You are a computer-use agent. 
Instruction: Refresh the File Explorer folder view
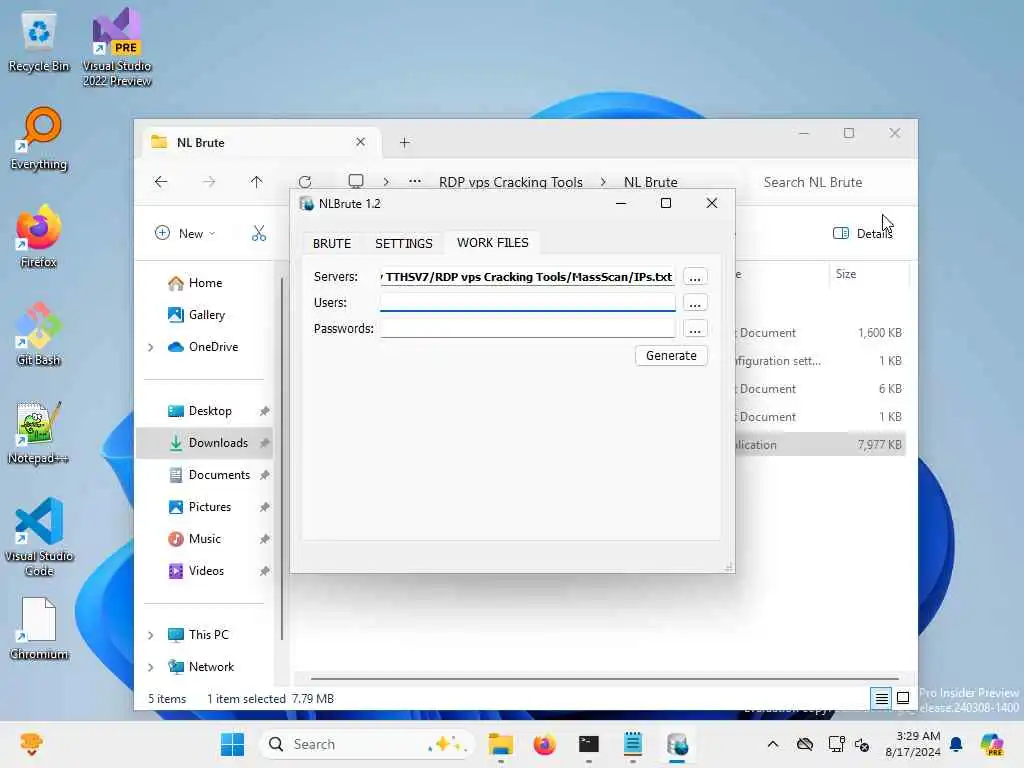pos(305,182)
